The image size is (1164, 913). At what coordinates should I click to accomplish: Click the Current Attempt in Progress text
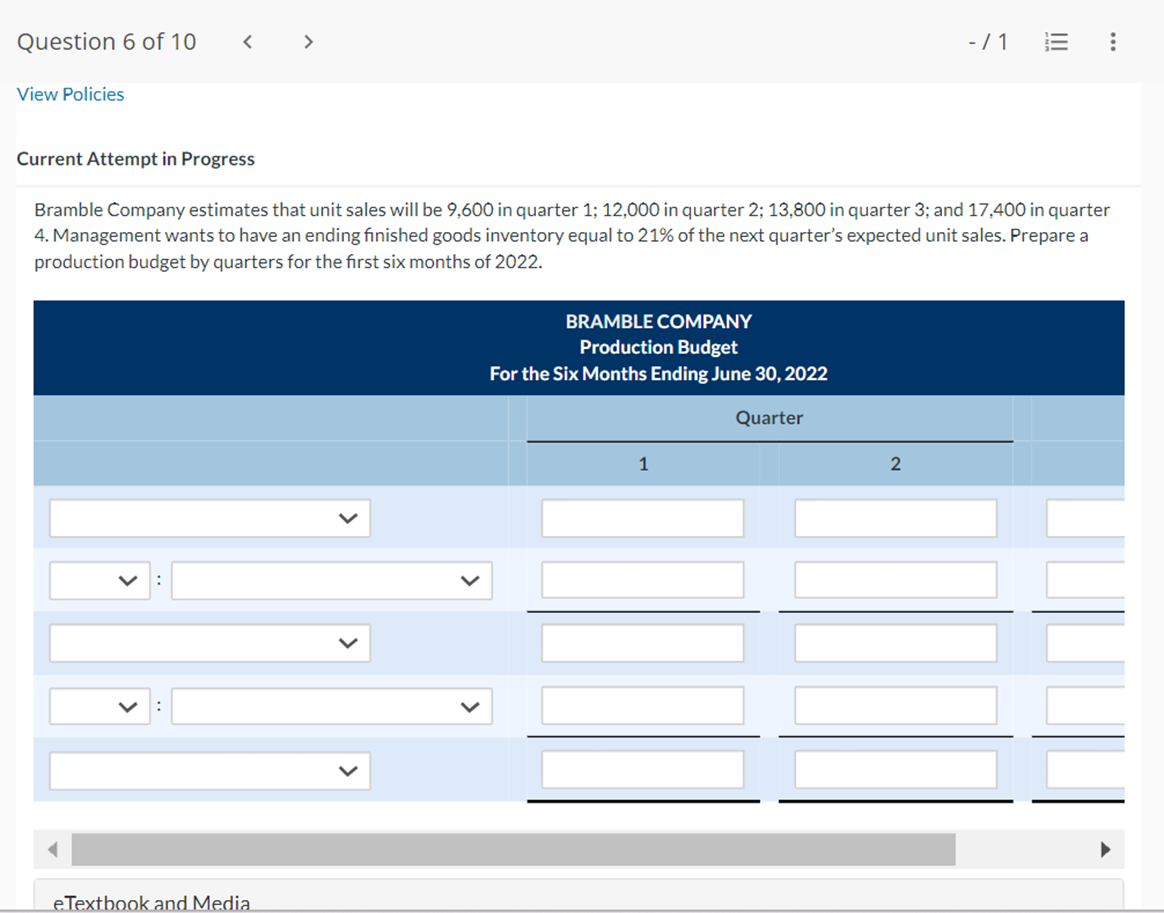136,159
